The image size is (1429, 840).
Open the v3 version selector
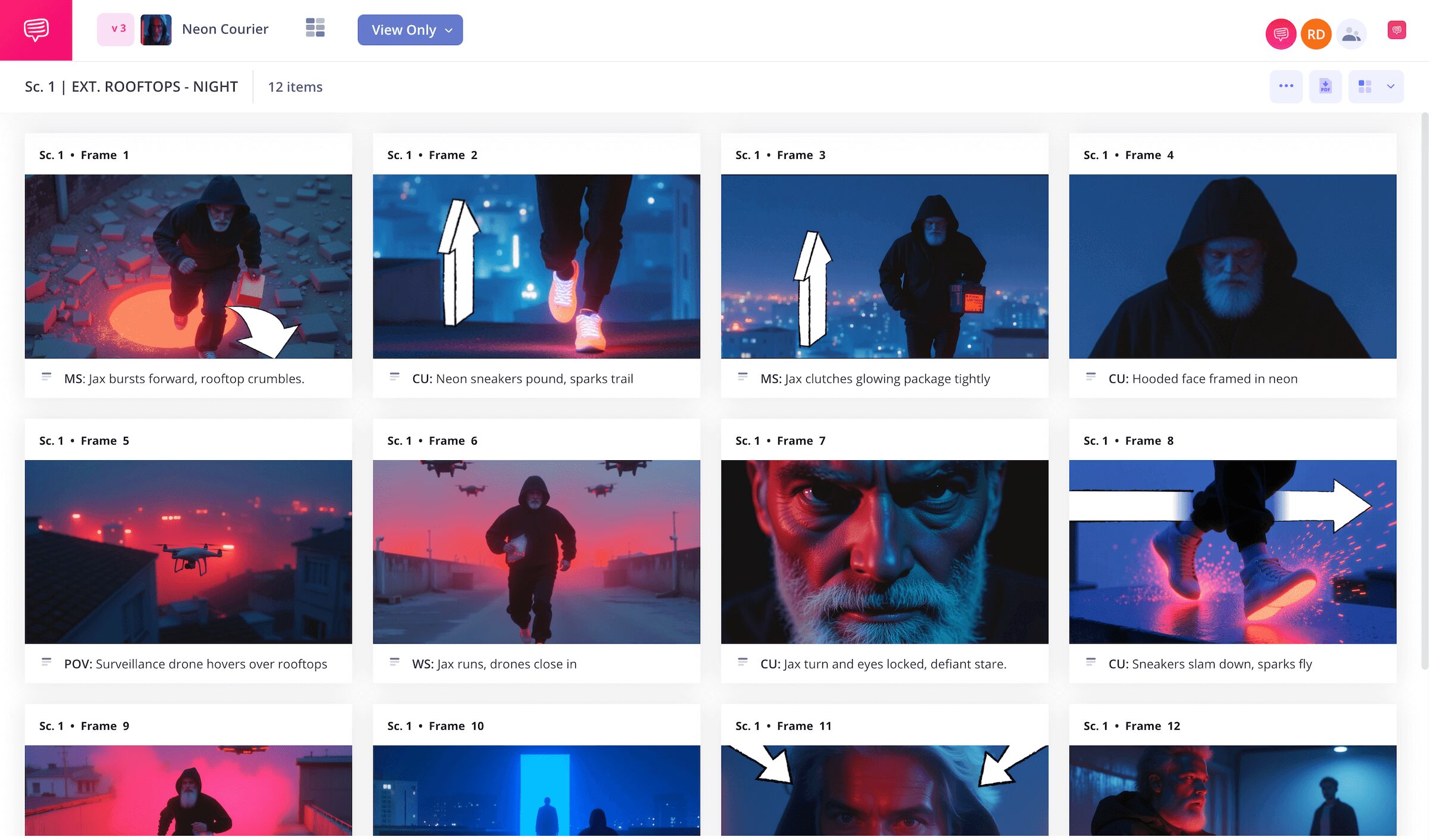point(116,29)
